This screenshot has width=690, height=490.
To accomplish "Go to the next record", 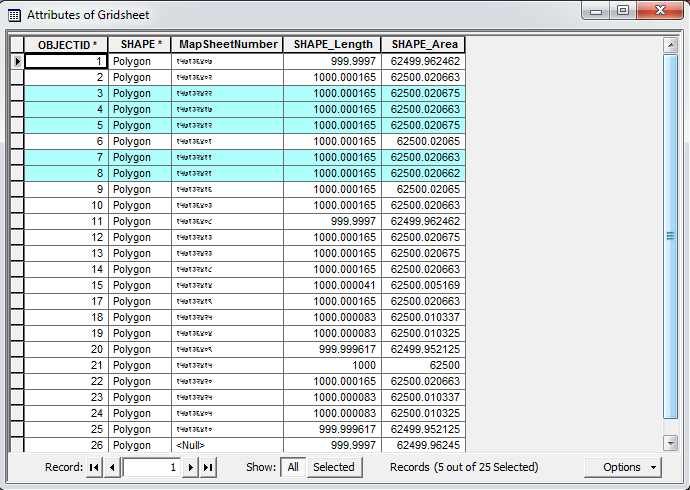I will [x=190, y=467].
